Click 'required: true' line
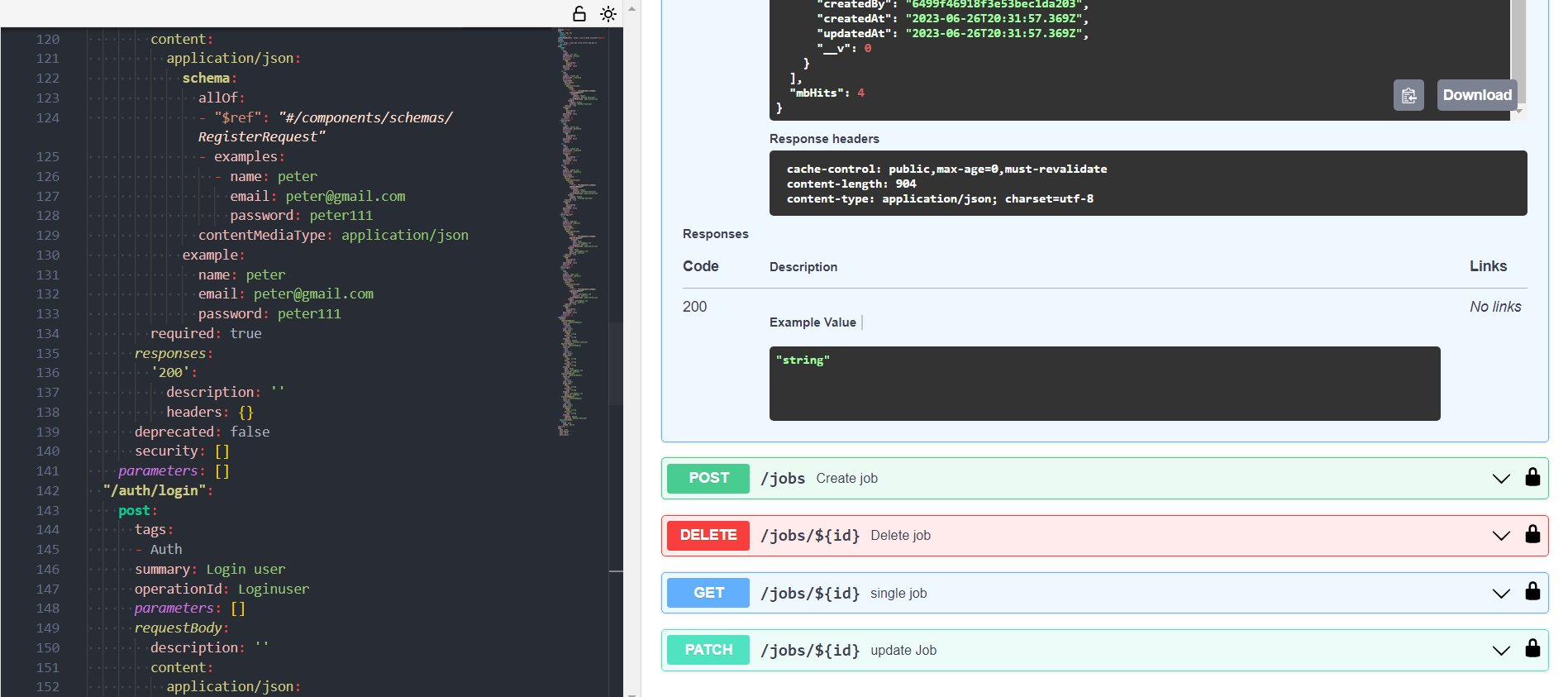1568x697 pixels. [206, 333]
